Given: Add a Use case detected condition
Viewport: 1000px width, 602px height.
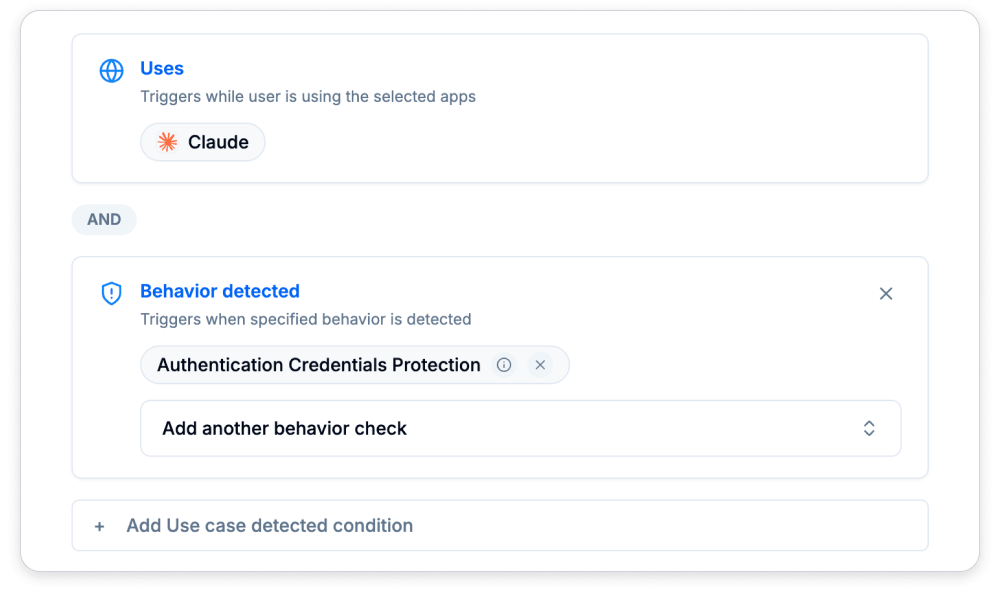Looking at the screenshot, I should (x=268, y=525).
